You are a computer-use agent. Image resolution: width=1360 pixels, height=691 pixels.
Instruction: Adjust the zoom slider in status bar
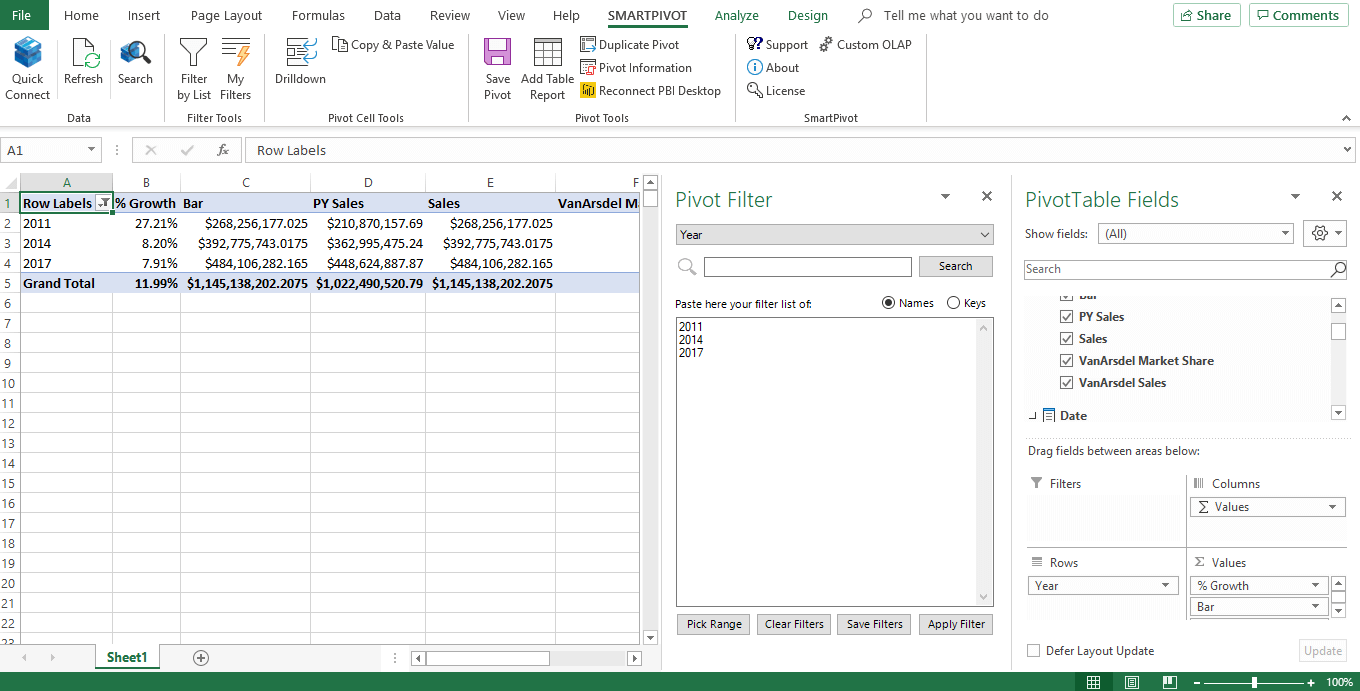1254,682
